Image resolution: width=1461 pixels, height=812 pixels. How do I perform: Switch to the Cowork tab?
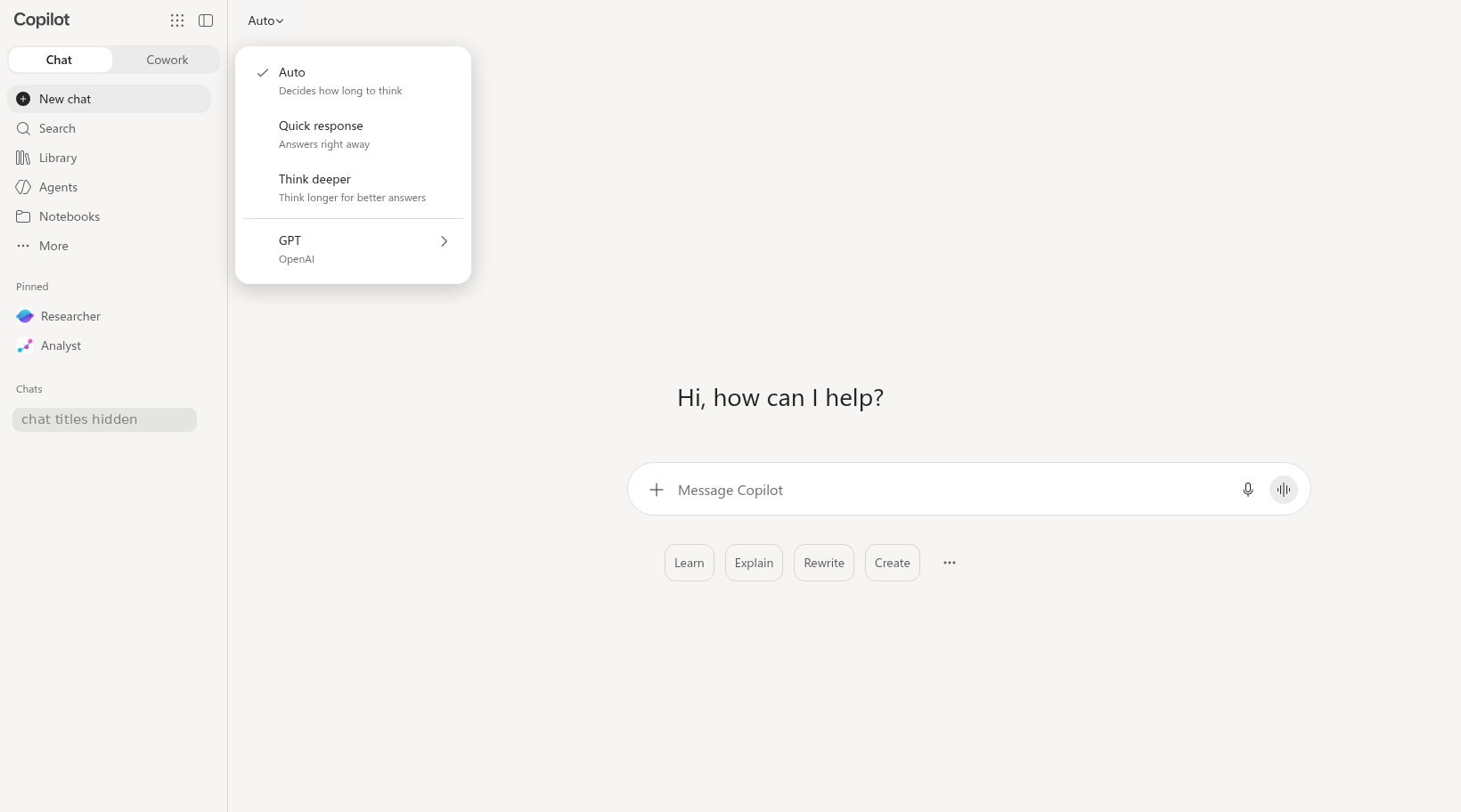167,60
